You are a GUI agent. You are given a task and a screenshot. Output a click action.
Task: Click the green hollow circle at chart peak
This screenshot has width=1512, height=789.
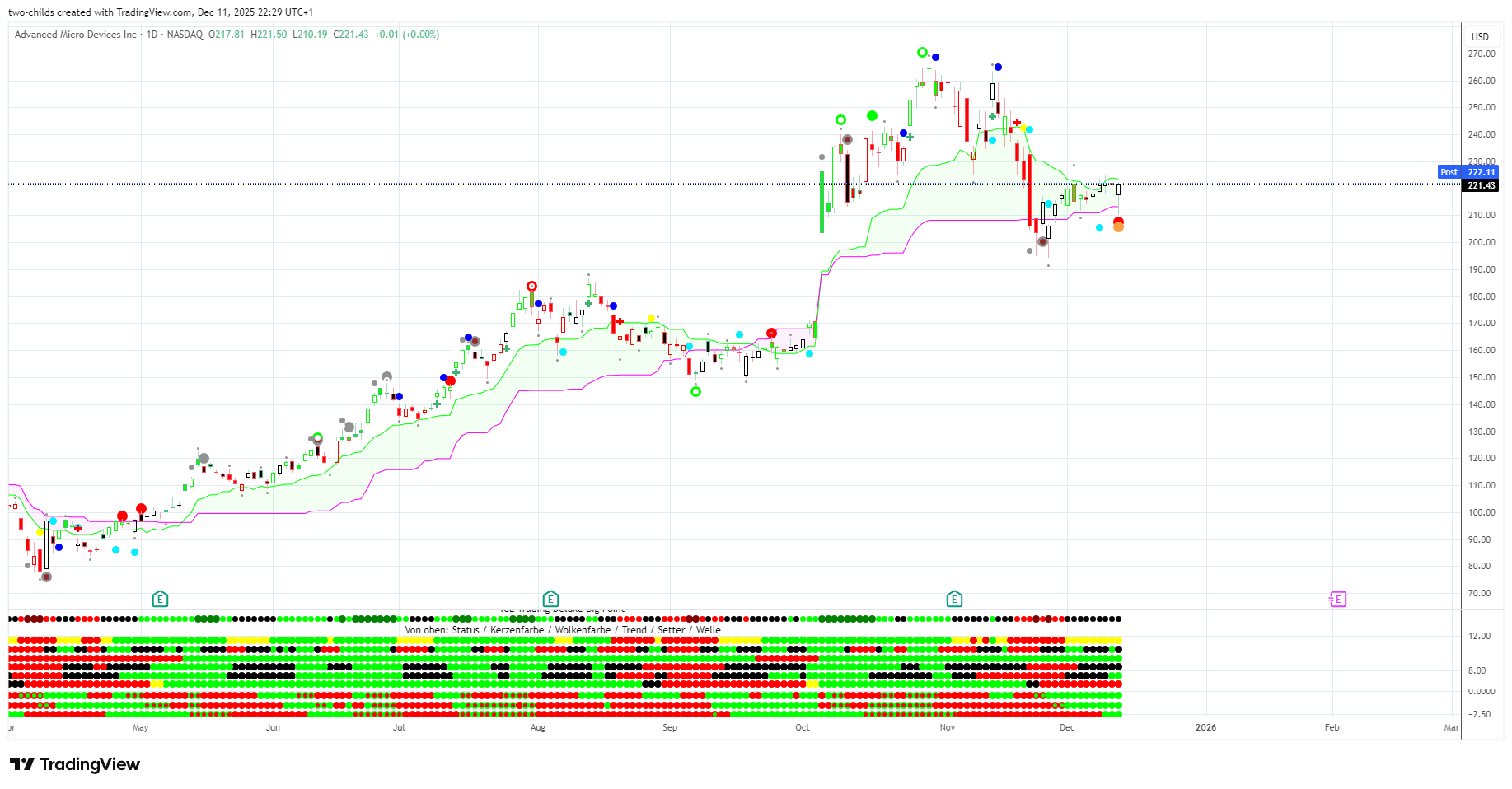pyautogui.click(x=922, y=53)
